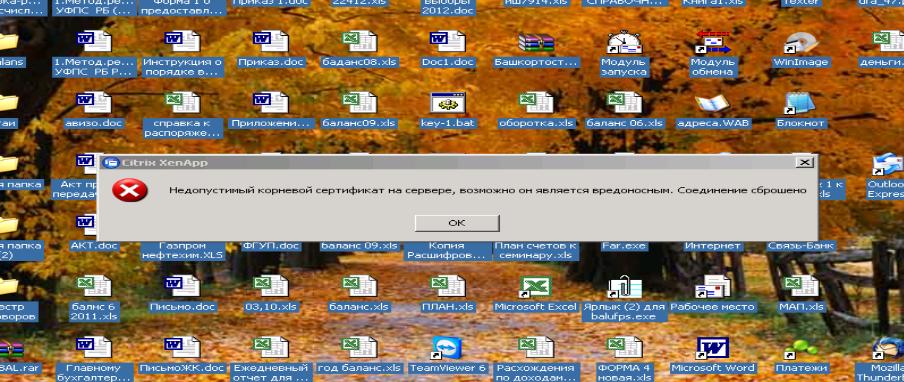Select the ФОРМА 4 новая.xls icon
The width and height of the screenshot is (904, 382).
(x=624, y=347)
